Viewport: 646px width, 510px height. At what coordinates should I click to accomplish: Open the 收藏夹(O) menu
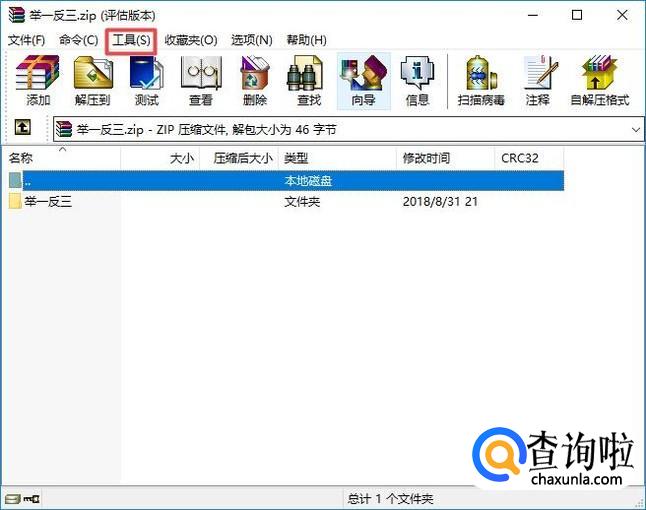pyautogui.click(x=191, y=40)
